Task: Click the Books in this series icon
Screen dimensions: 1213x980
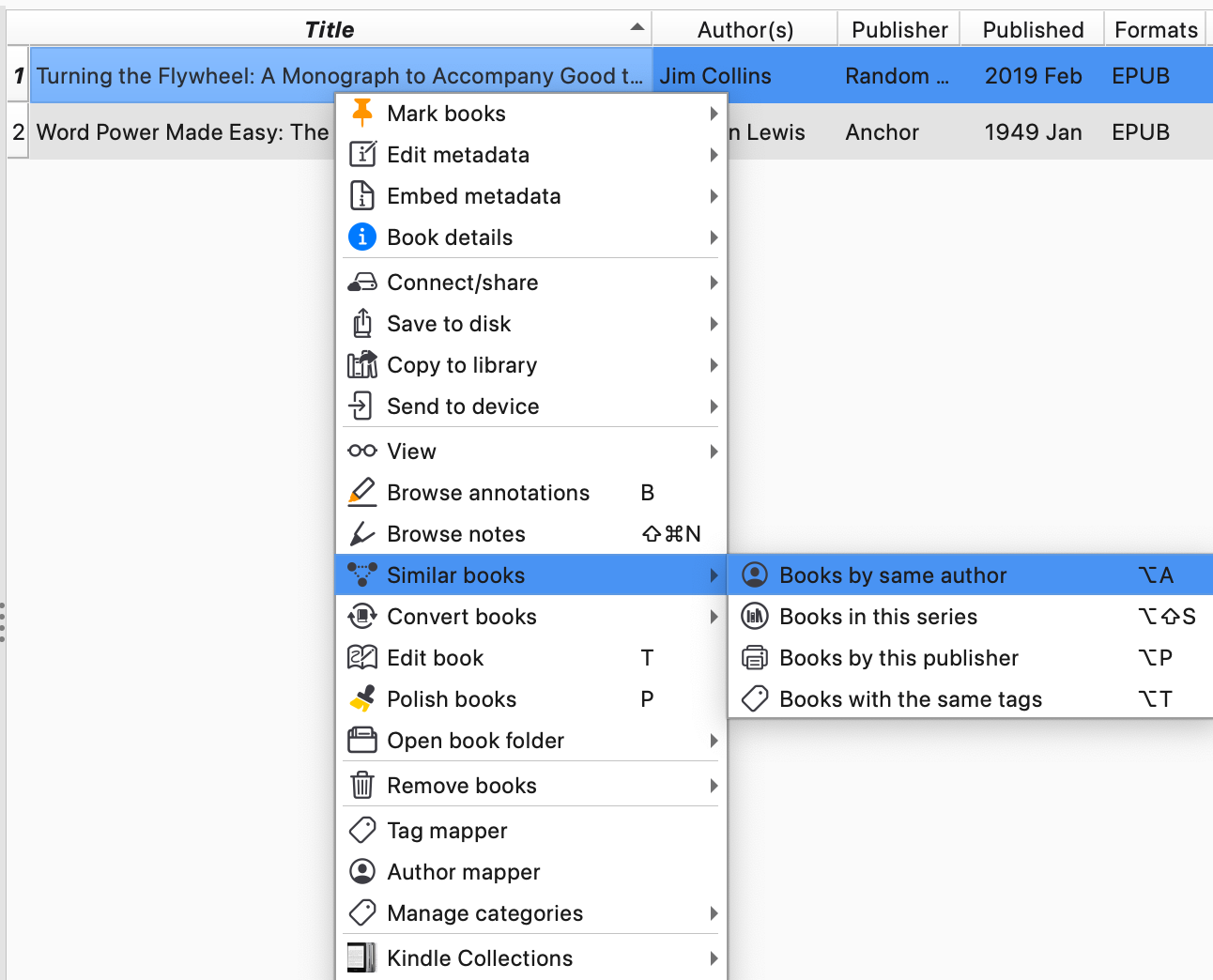Action: pos(755,617)
